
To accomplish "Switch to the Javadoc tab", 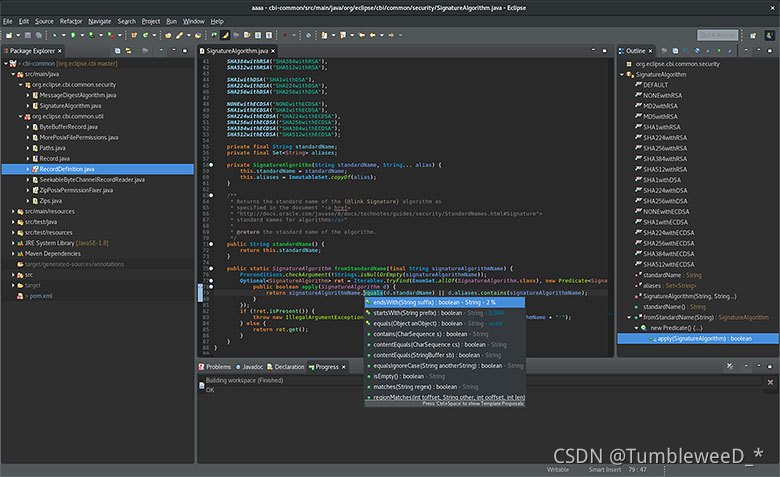I will pyautogui.click(x=252, y=367).
